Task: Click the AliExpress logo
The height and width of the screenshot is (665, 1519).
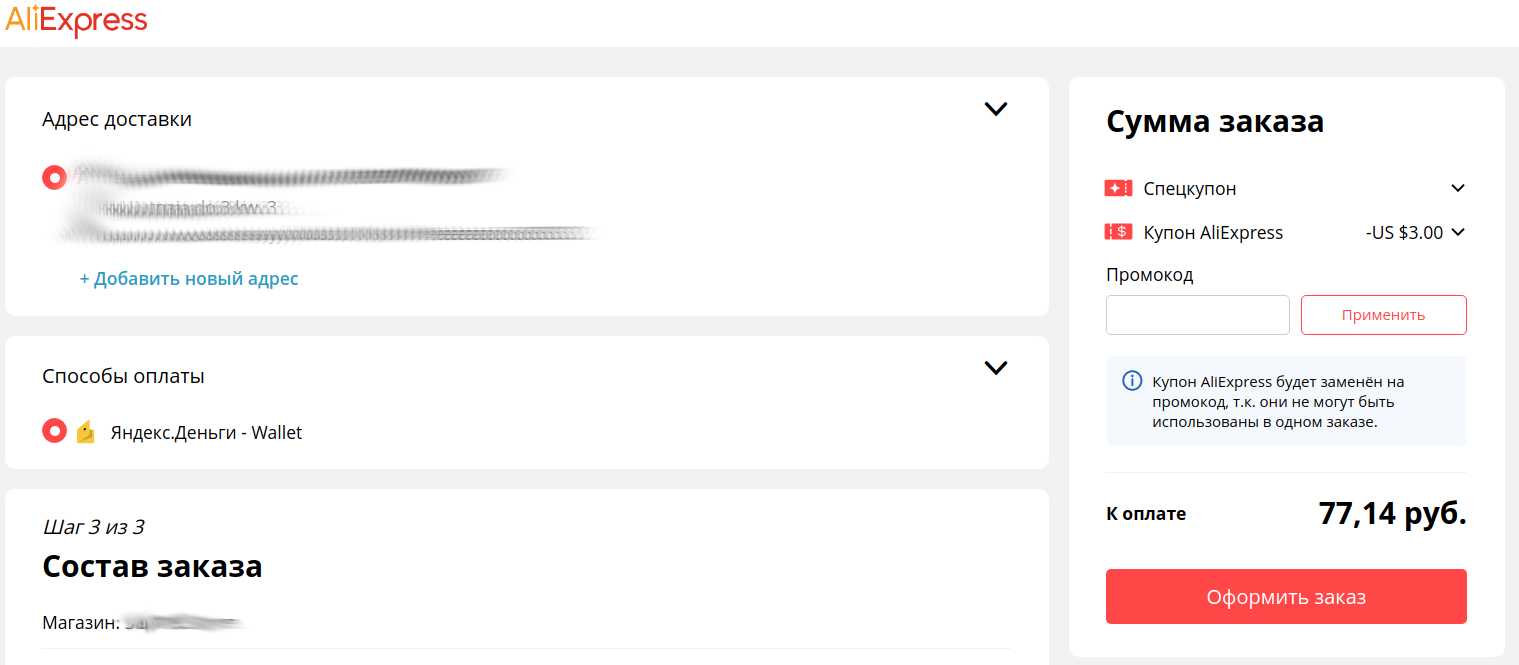Action: [76, 20]
